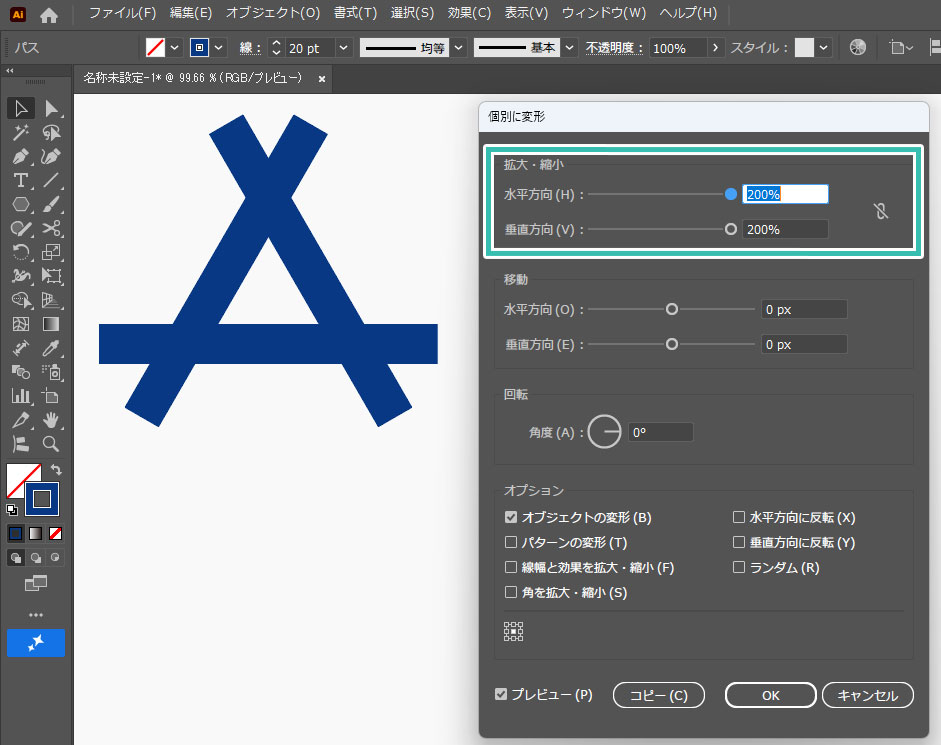Toggle the constrain proportions link icon
Image resolution: width=941 pixels, height=745 pixels.
tap(880, 211)
